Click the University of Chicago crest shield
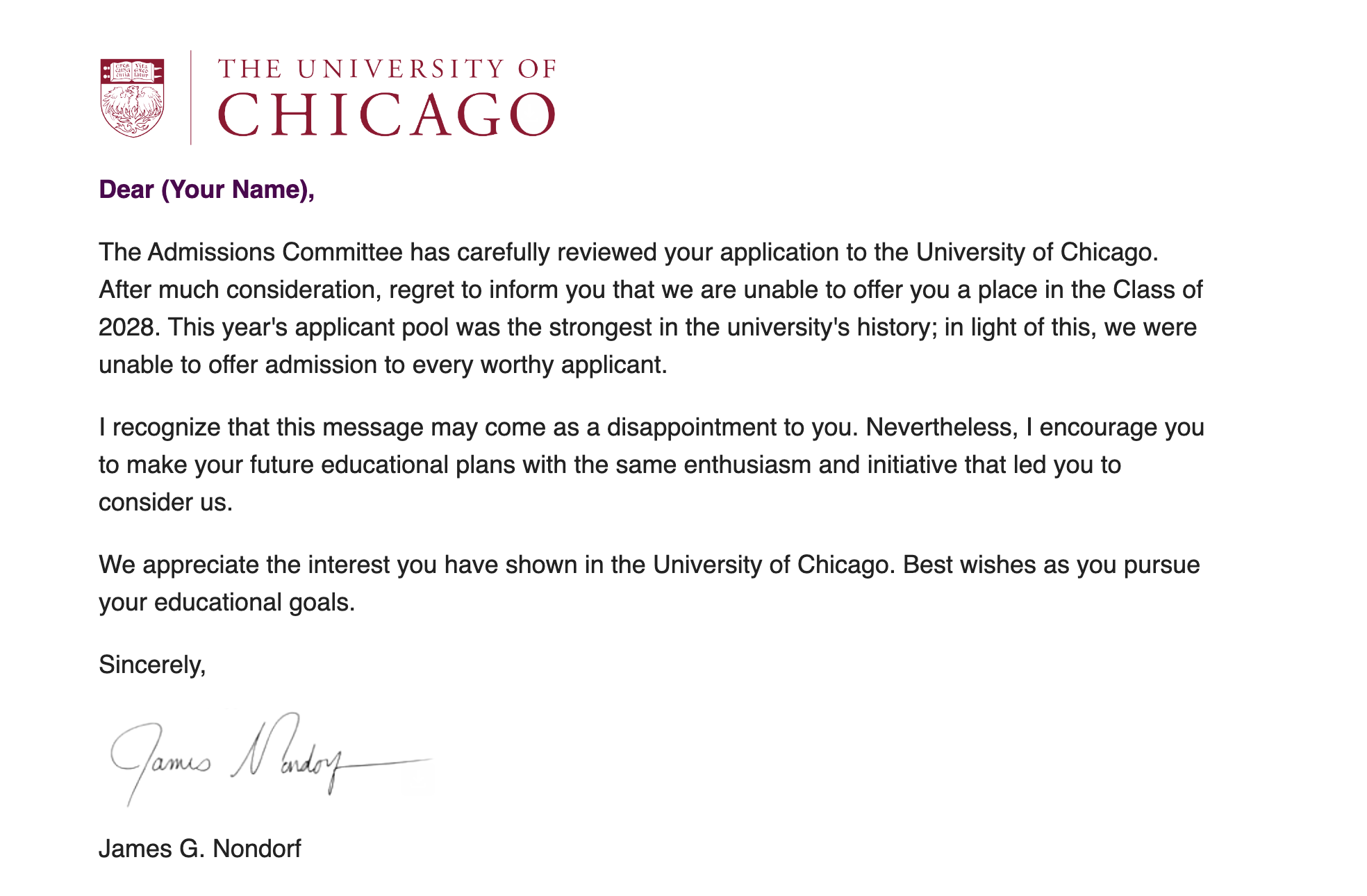The height and width of the screenshot is (896, 1367). [x=132, y=97]
